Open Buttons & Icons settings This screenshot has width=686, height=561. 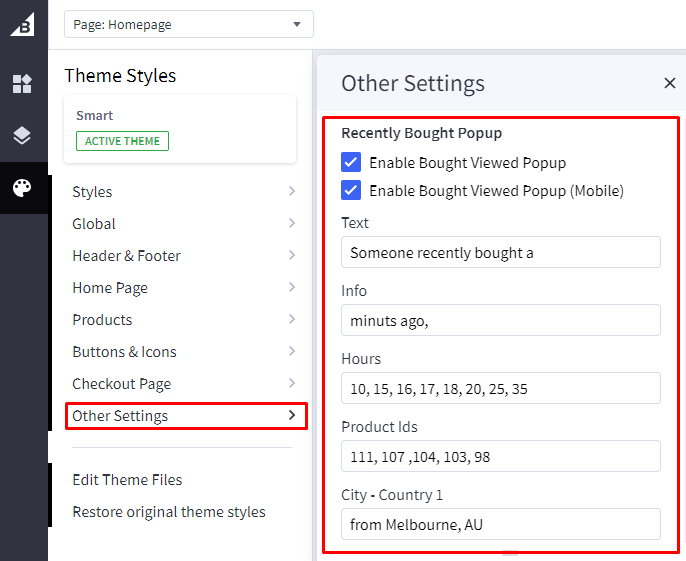(x=124, y=352)
